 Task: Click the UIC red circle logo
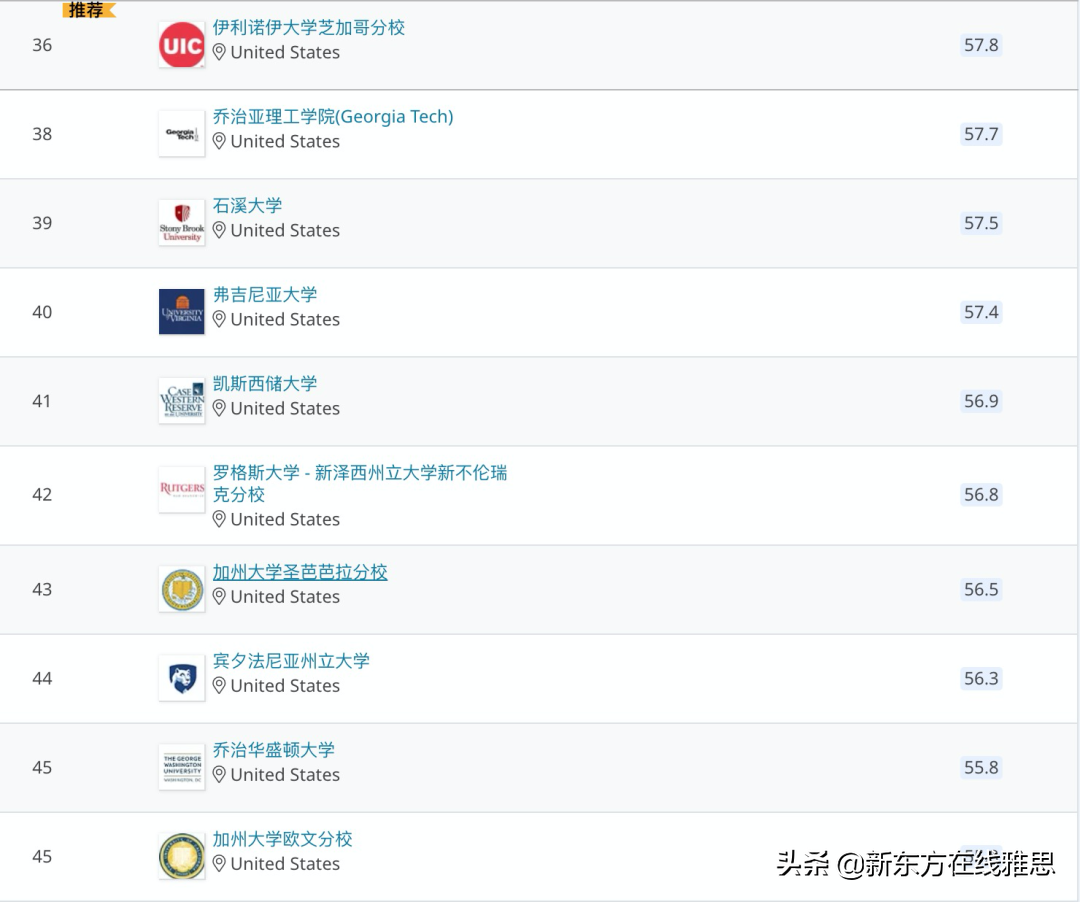(x=180, y=44)
